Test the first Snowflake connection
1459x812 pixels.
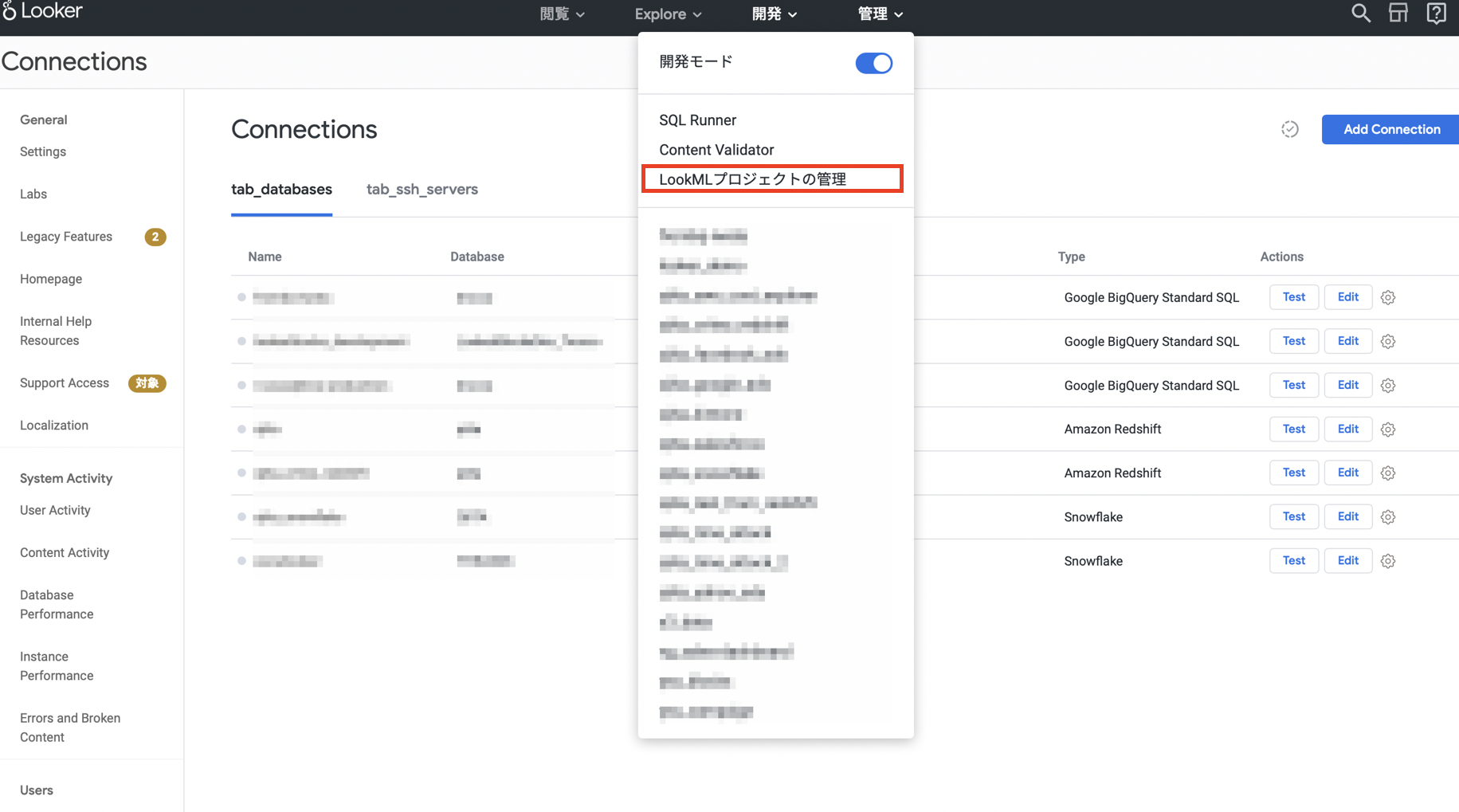click(1293, 516)
